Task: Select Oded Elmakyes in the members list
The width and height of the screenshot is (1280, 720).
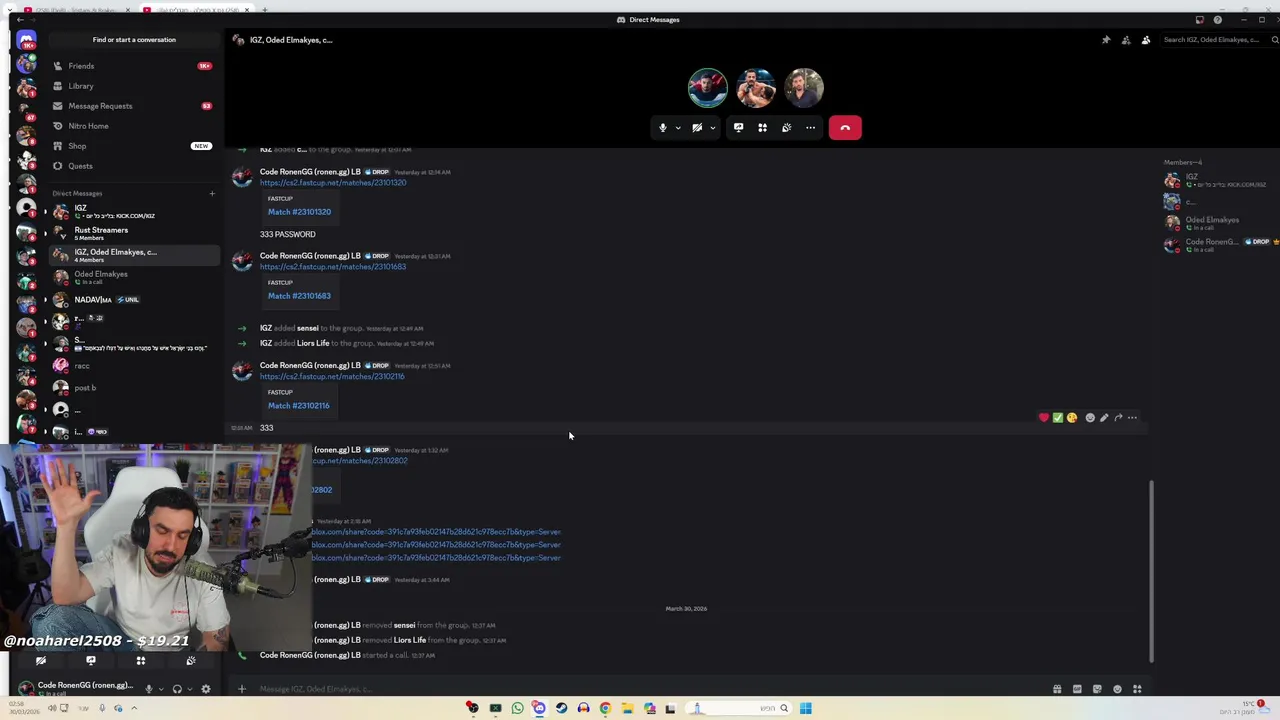Action: [1217, 223]
